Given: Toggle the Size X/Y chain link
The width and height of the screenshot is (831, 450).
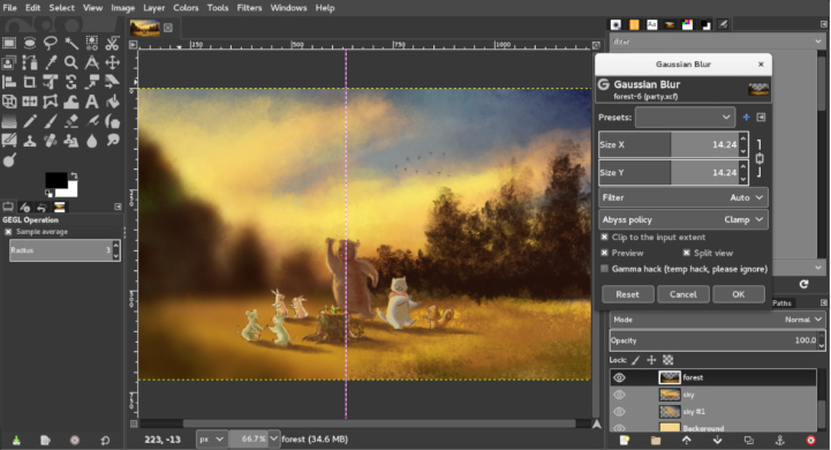Looking at the screenshot, I should (759, 158).
